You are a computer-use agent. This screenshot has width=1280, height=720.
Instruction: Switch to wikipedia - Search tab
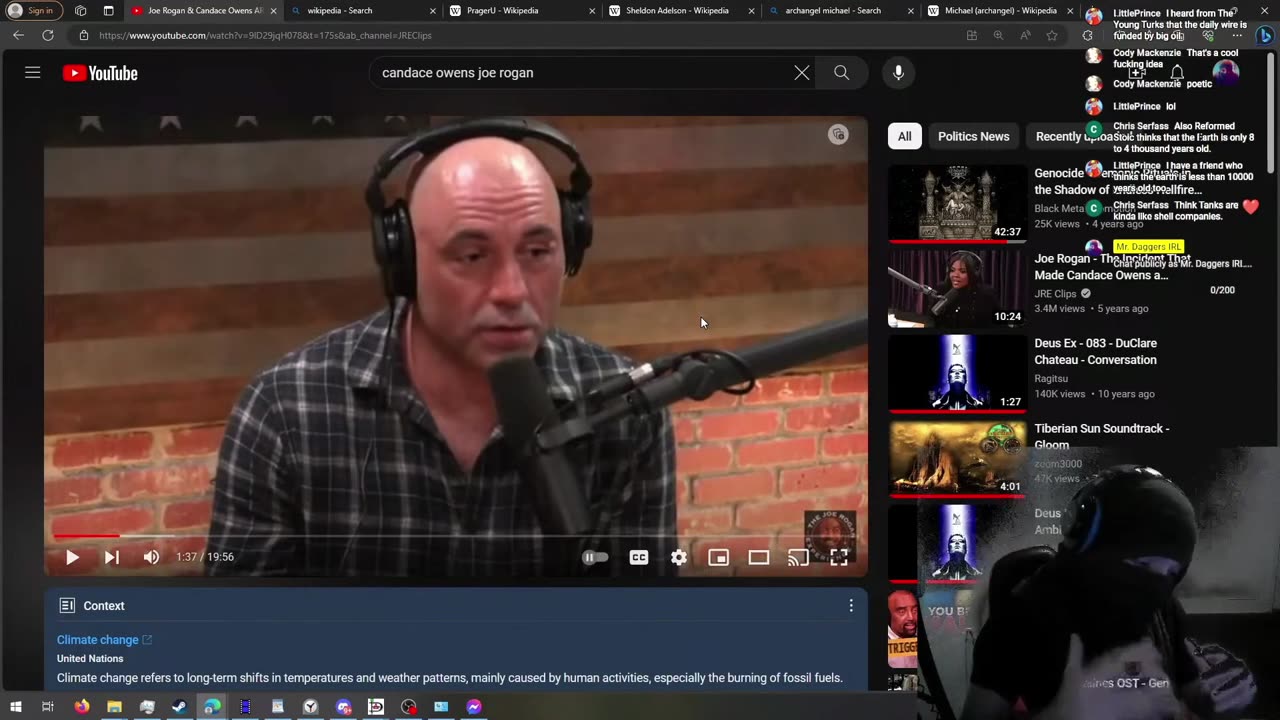pyautogui.click(x=362, y=11)
